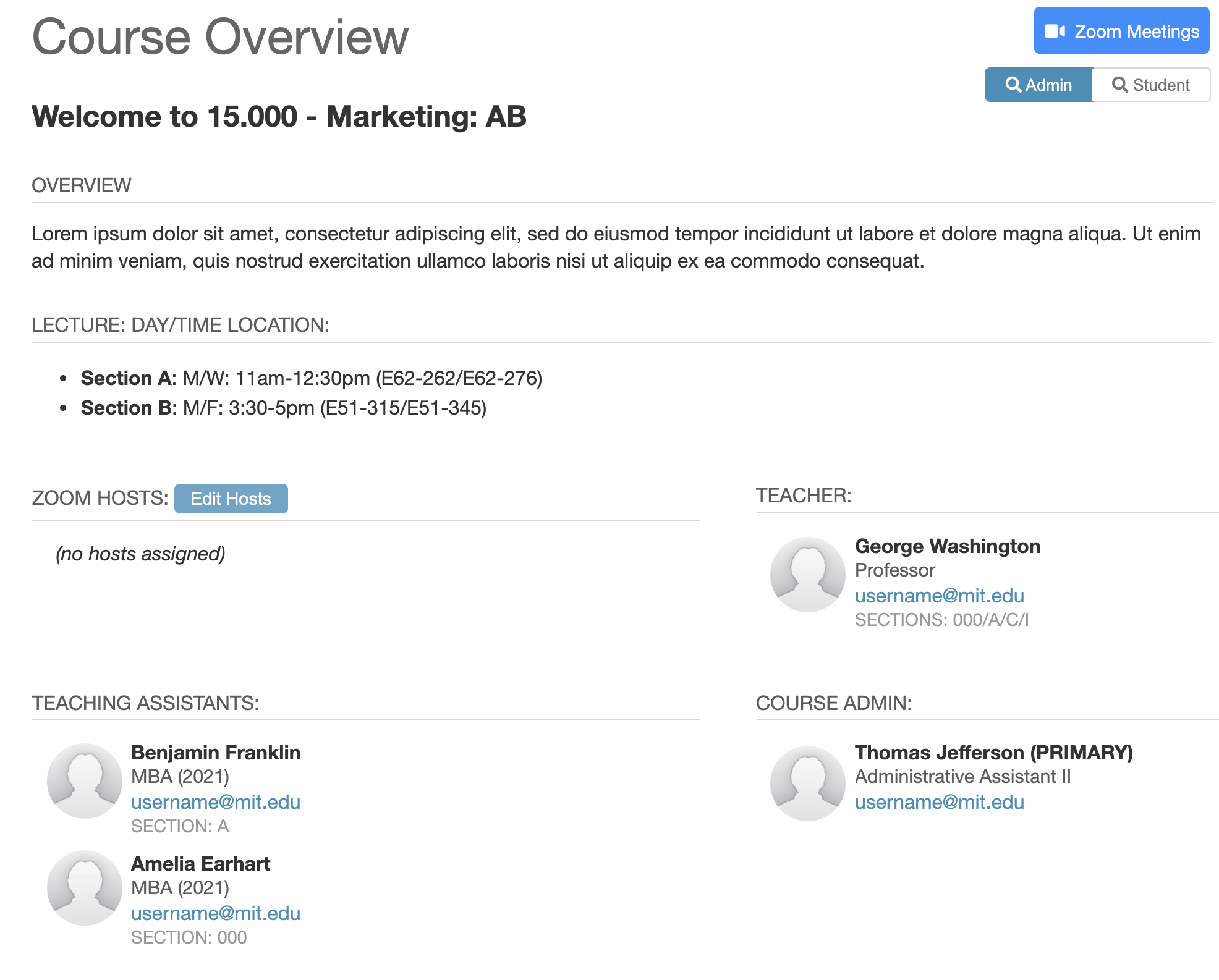Click the ZOOM HOSTS label
This screenshot has width=1219, height=980.
100,498
